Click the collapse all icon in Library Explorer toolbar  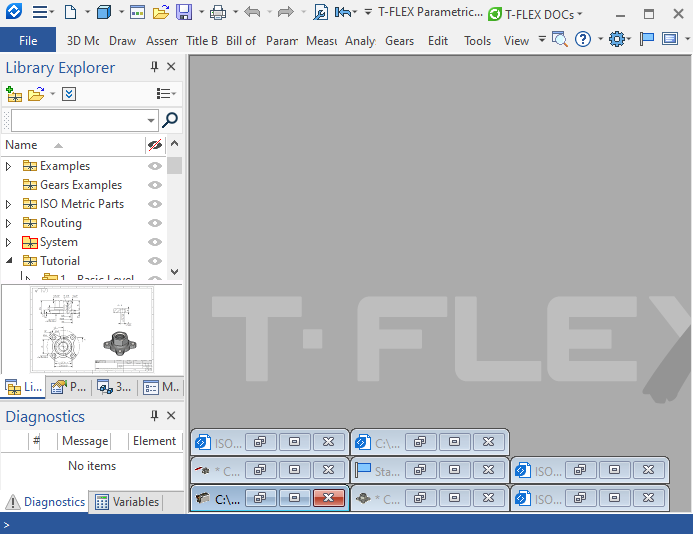coord(69,94)
